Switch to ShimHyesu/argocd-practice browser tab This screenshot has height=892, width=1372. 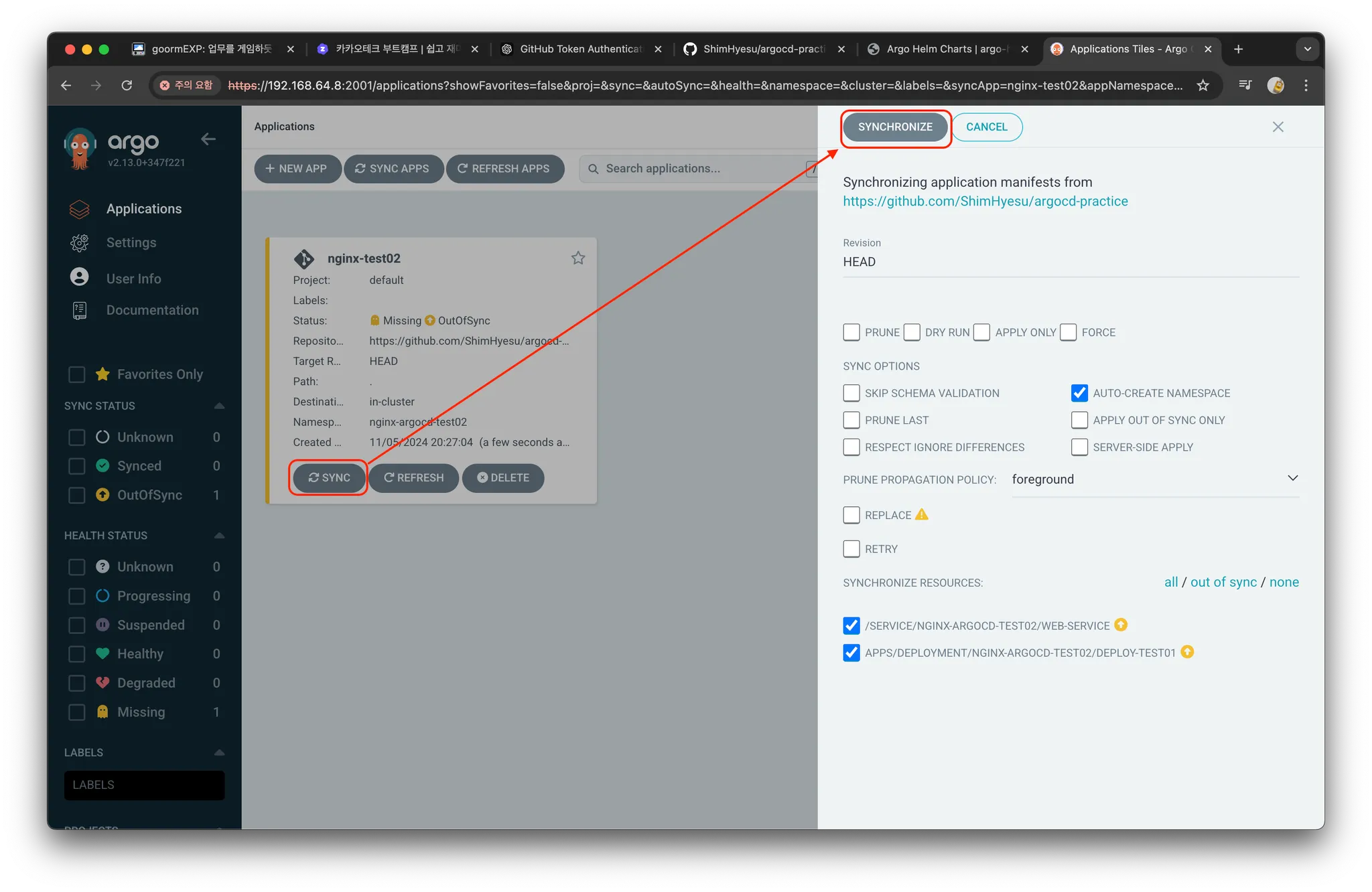pos(763,49)
